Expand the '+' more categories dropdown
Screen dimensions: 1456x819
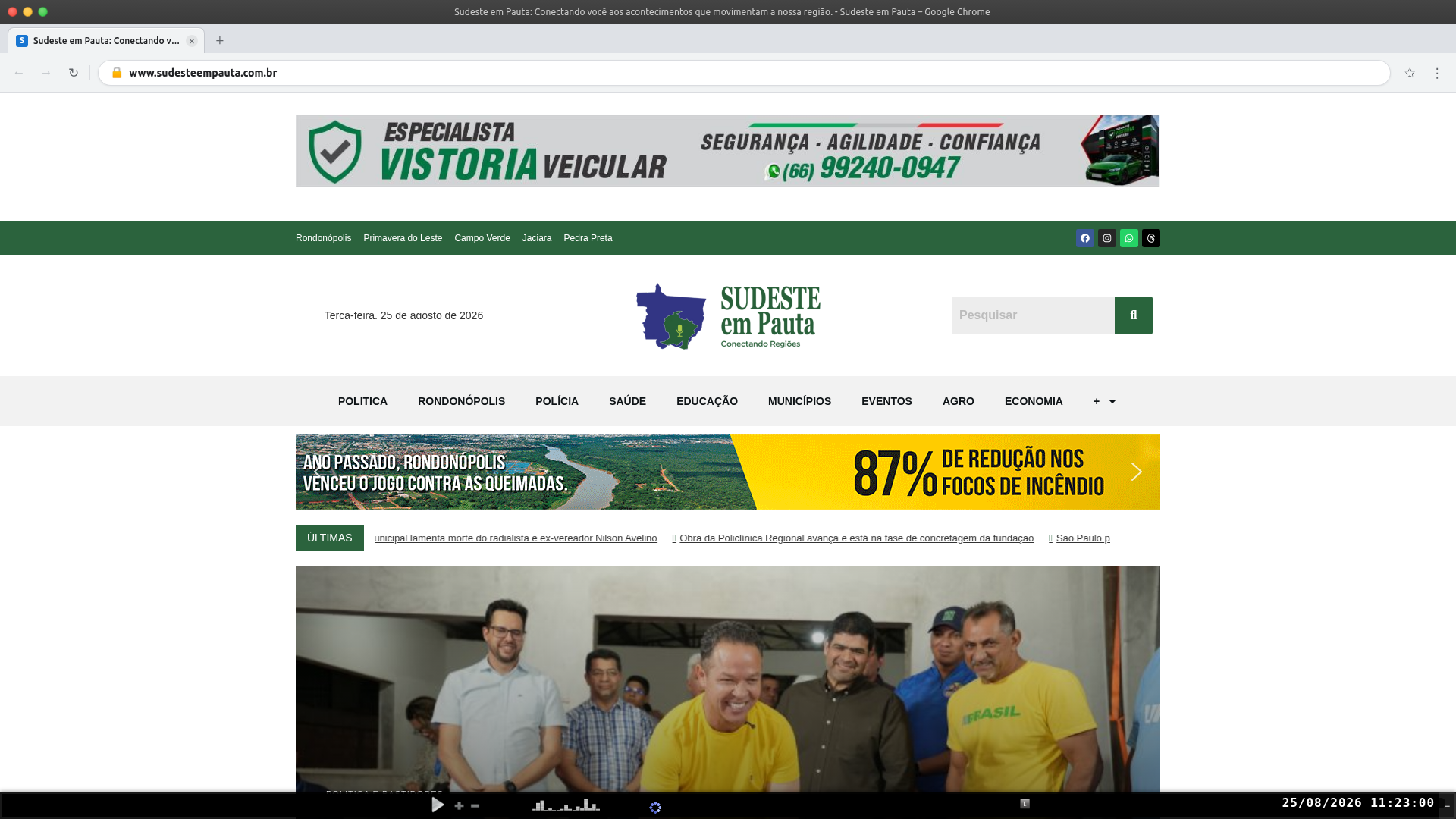point(1104,401)
